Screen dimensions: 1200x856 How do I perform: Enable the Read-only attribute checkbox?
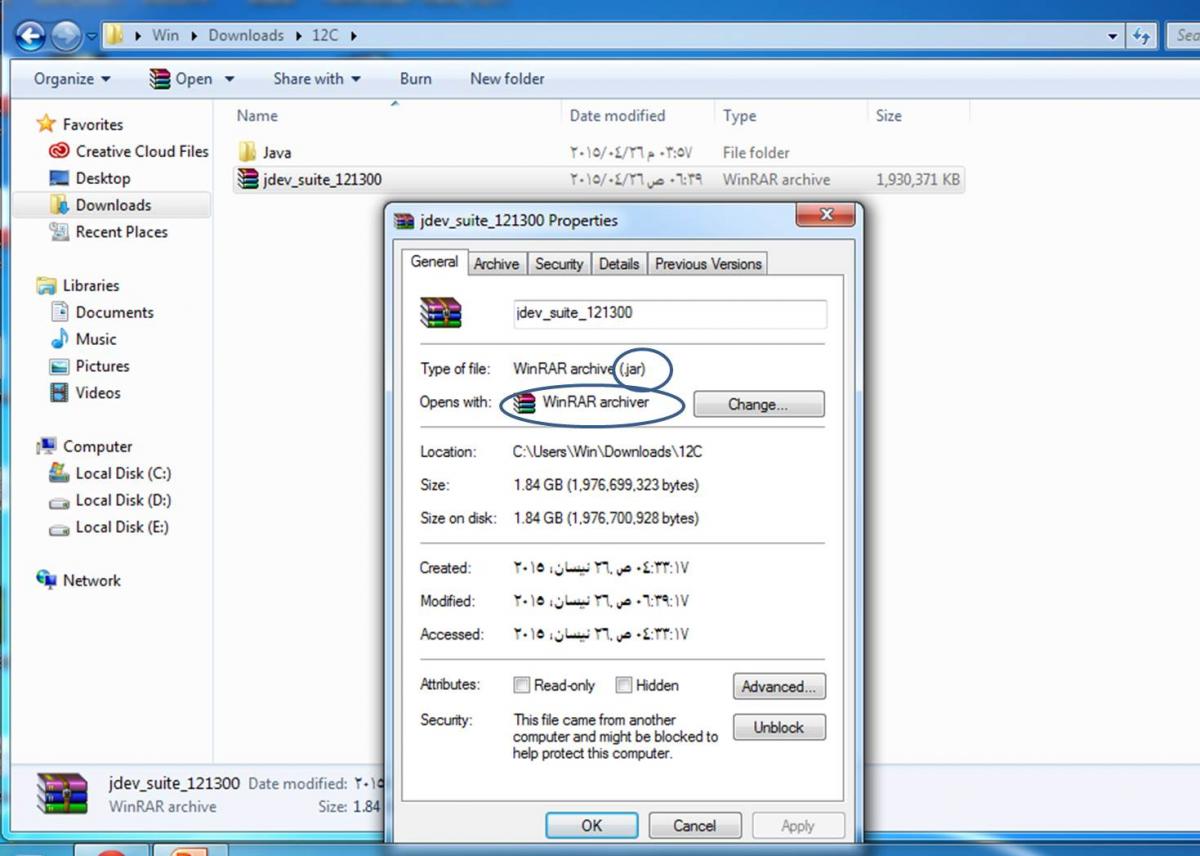click(x=521, y=686)
